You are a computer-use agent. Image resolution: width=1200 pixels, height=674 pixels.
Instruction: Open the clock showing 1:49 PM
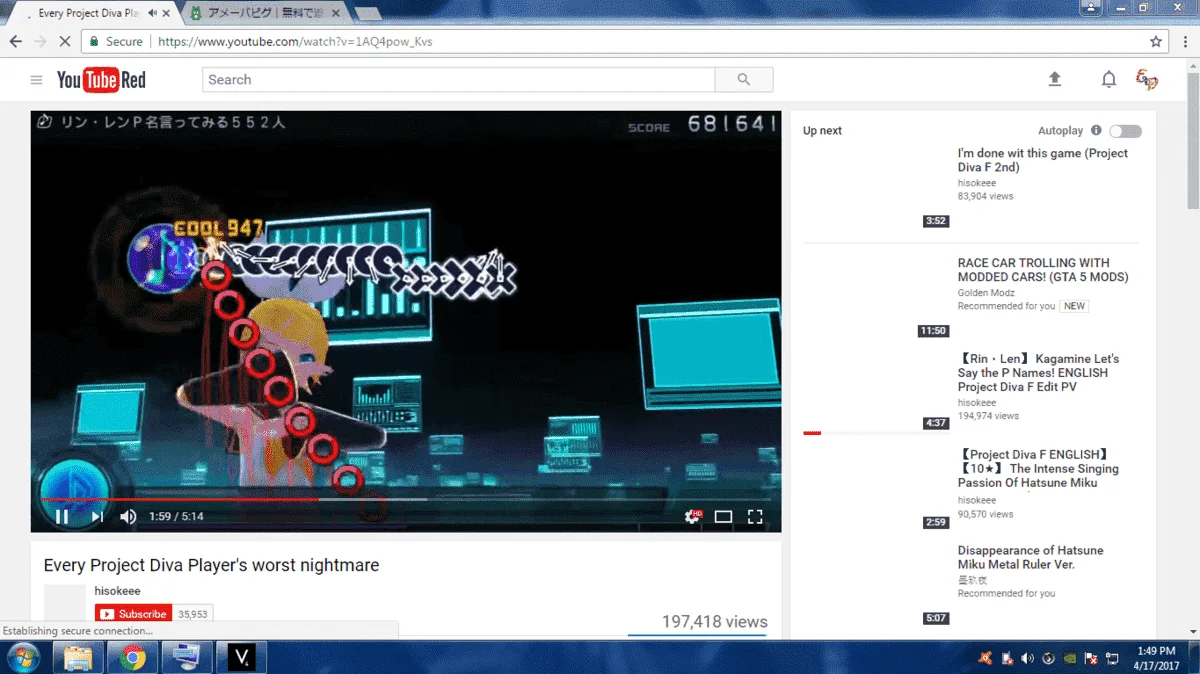tap(1155, 657)
